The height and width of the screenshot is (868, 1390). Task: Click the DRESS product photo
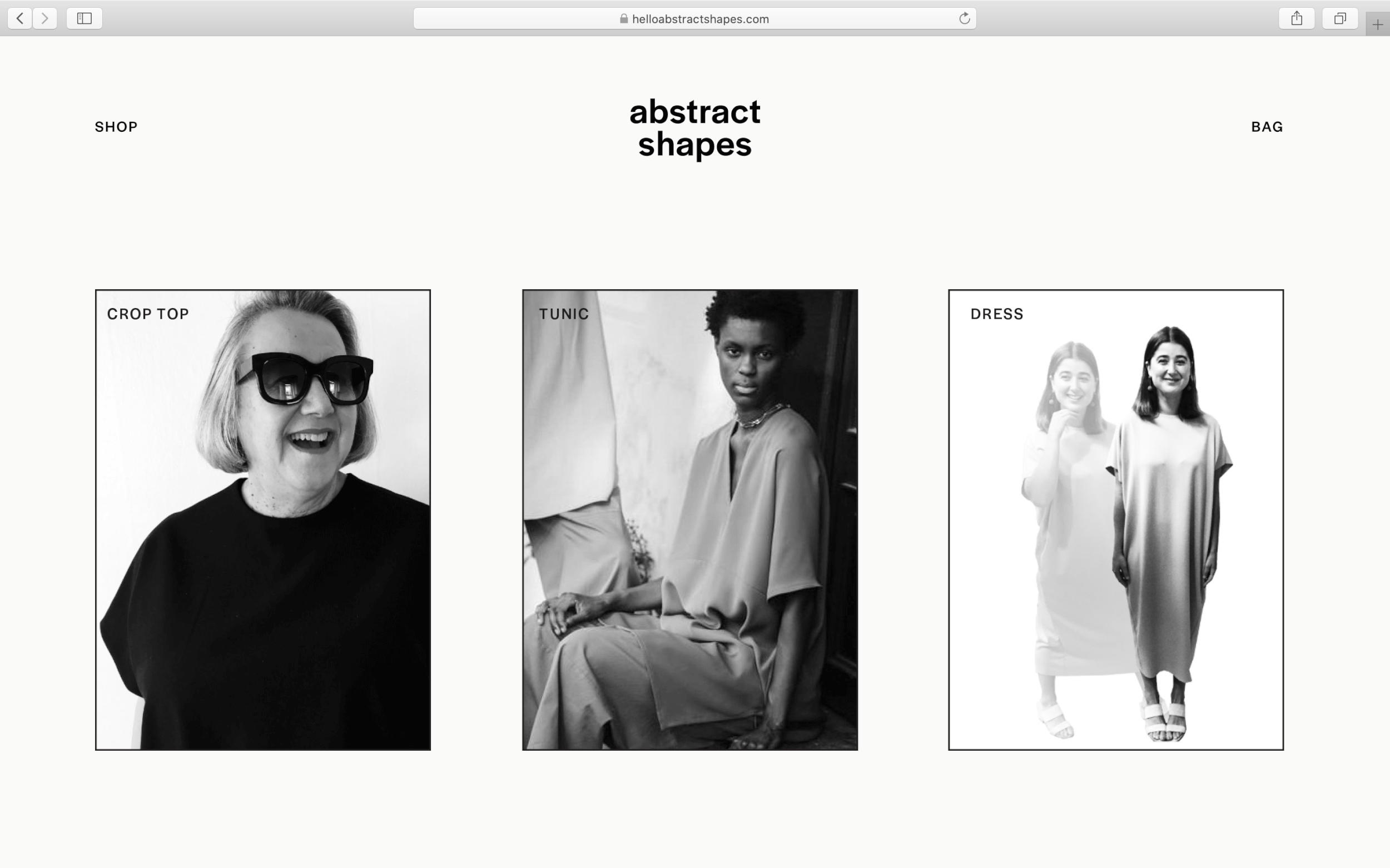1116,520
